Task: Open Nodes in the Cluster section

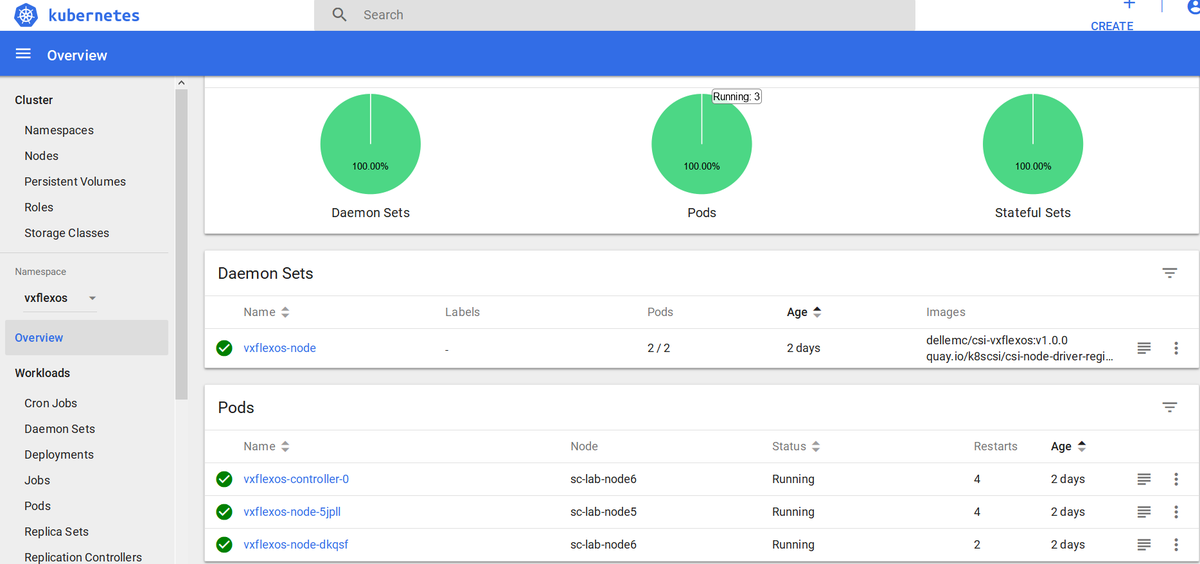Action: [x=41, y=156]
